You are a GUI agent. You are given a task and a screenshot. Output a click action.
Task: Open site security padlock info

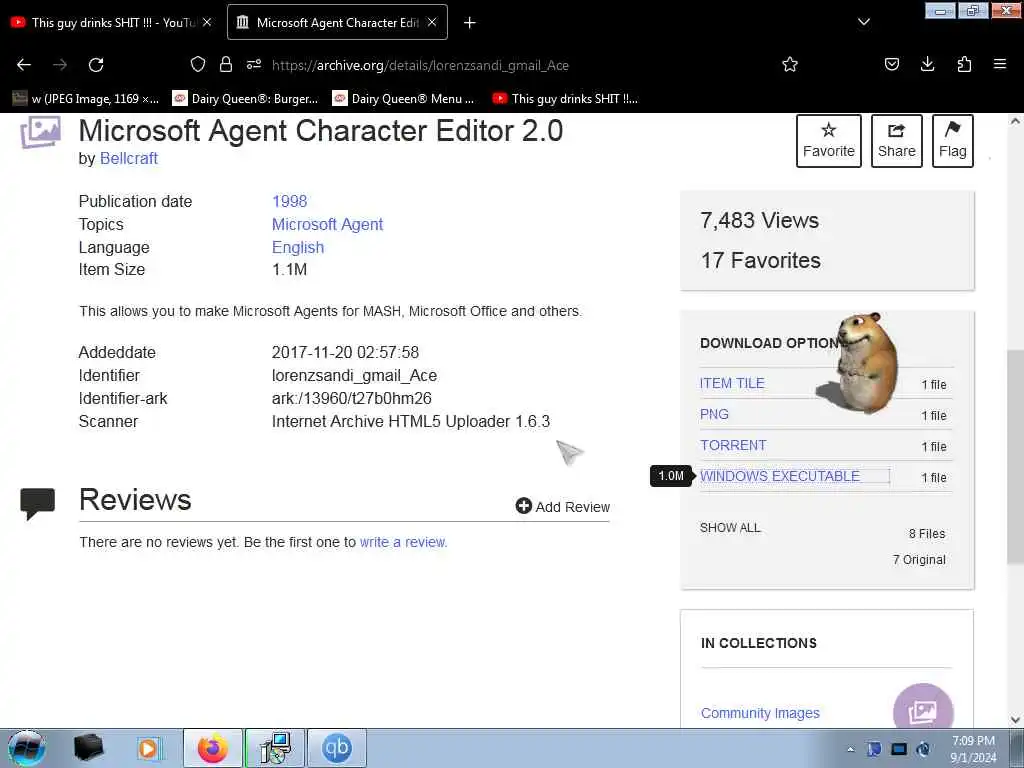pyautogui.click(x=226, y=64)
